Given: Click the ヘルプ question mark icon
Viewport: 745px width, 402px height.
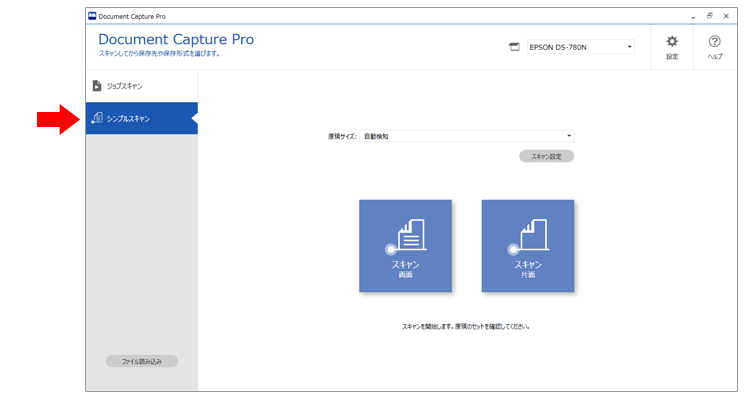Looking at the screenshot, I should [714, 42].
